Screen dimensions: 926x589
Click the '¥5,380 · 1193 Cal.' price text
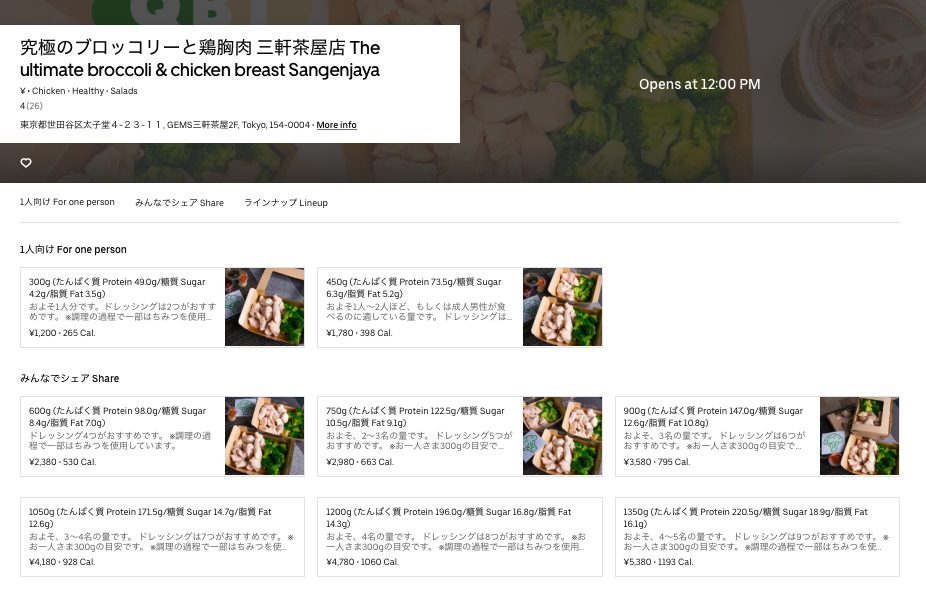point(658,562)
